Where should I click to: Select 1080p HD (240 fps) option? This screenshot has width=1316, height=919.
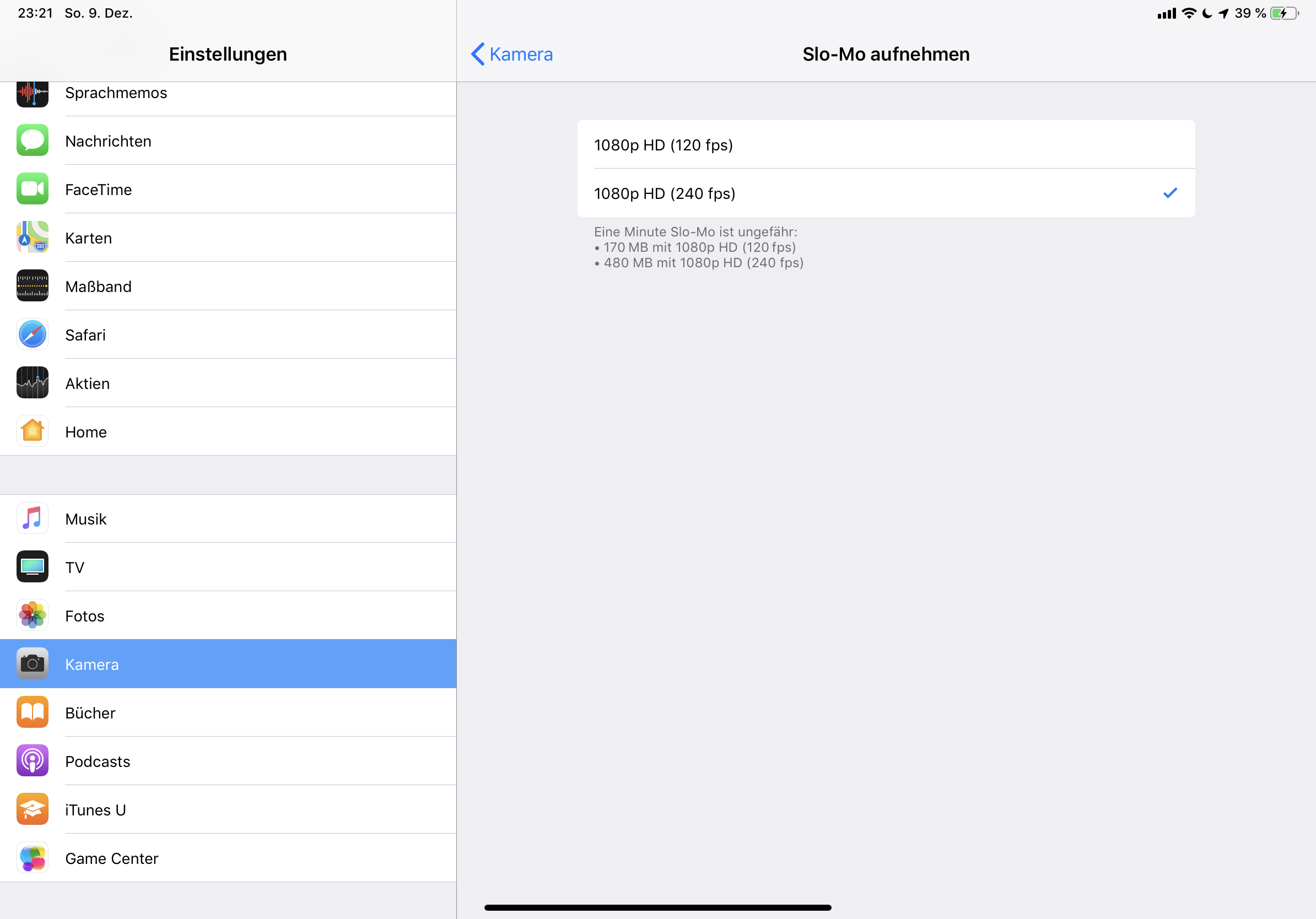[x=886, y=193]
